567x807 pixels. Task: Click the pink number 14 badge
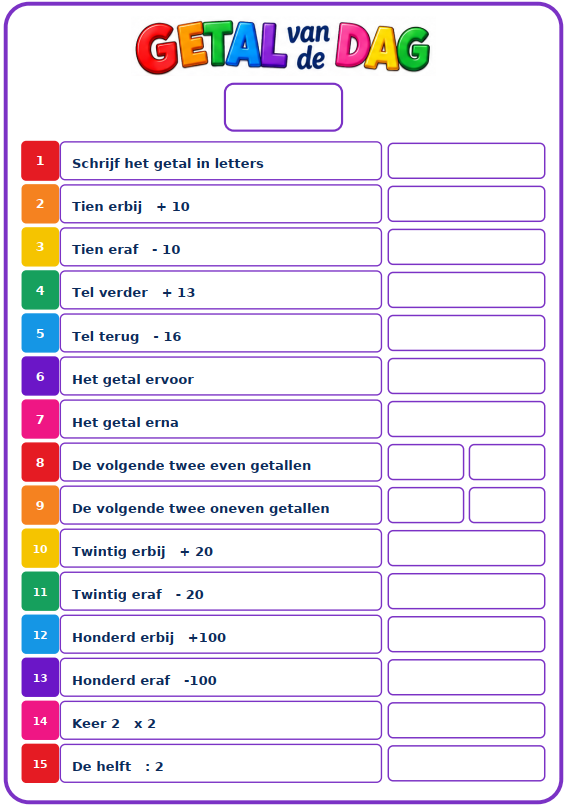40,721
